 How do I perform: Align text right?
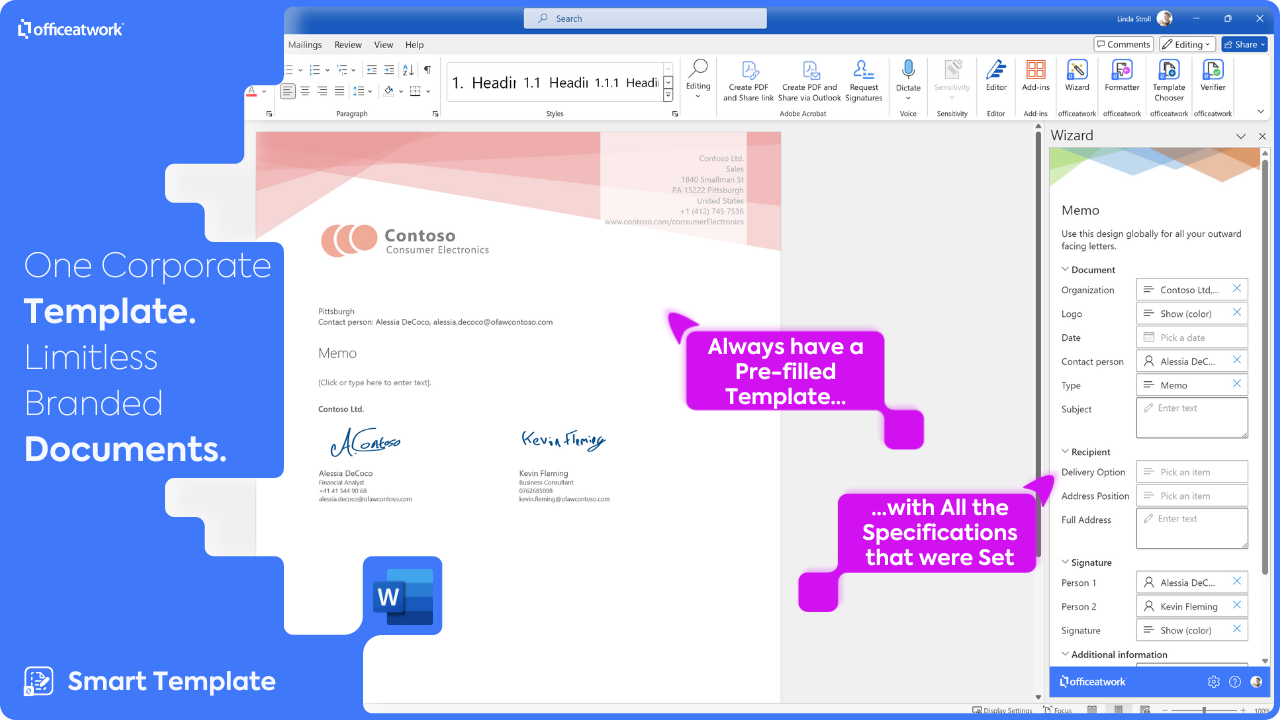pos(322,91)
